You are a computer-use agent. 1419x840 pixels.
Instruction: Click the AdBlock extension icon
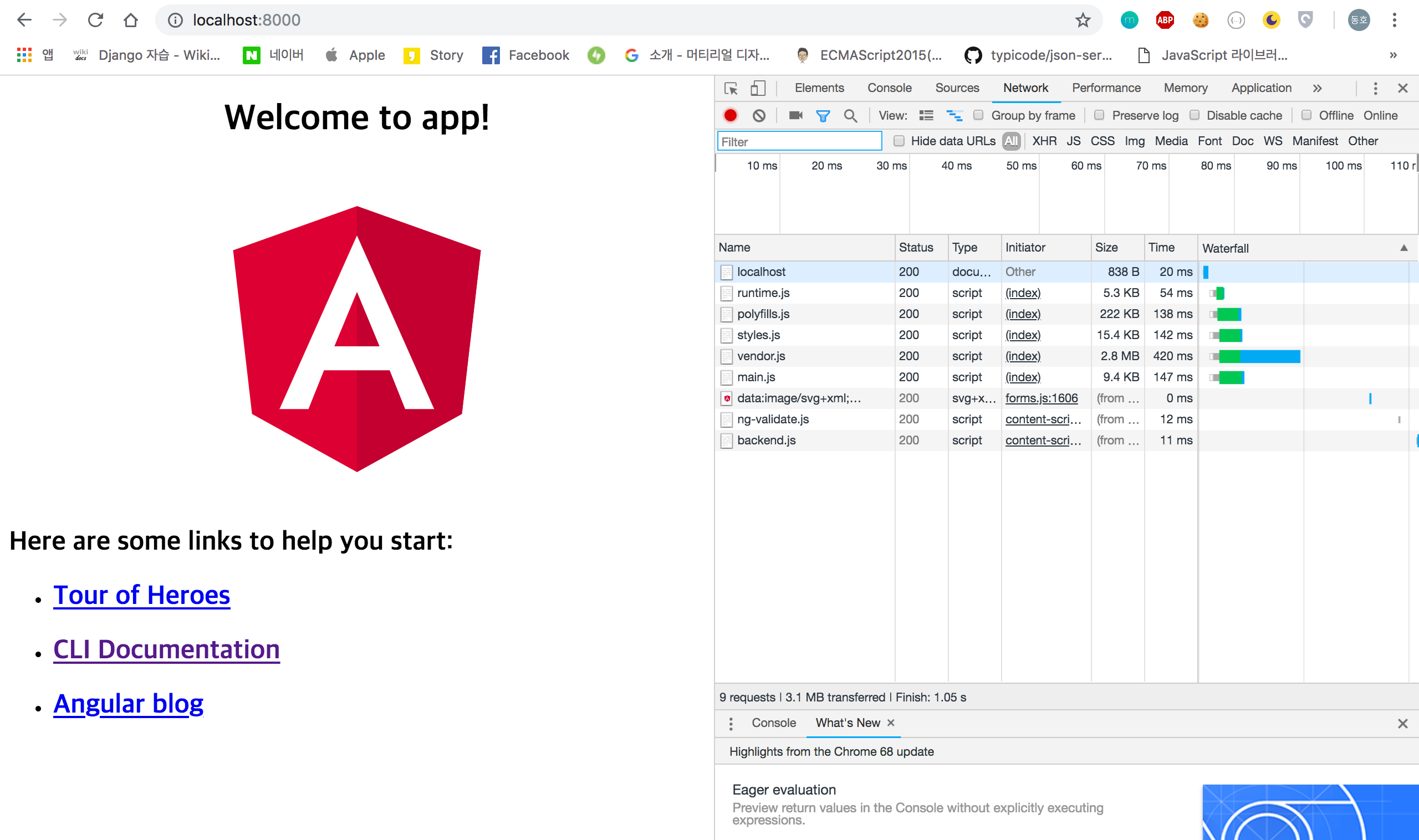(x=1165, y=20)
